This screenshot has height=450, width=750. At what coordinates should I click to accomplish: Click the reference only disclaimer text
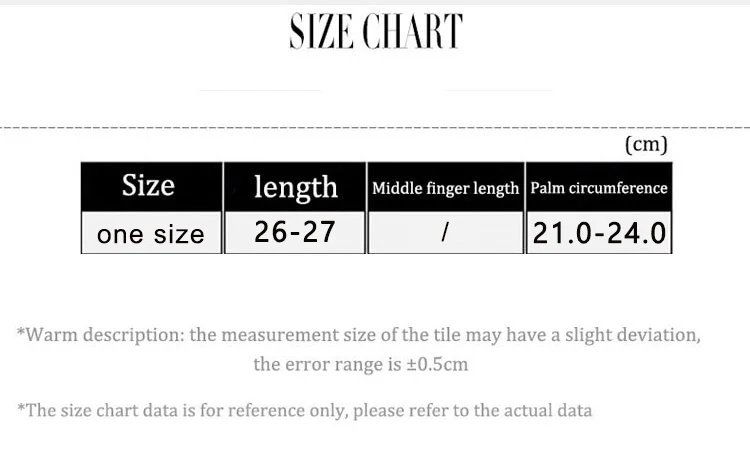coord(305,410)
